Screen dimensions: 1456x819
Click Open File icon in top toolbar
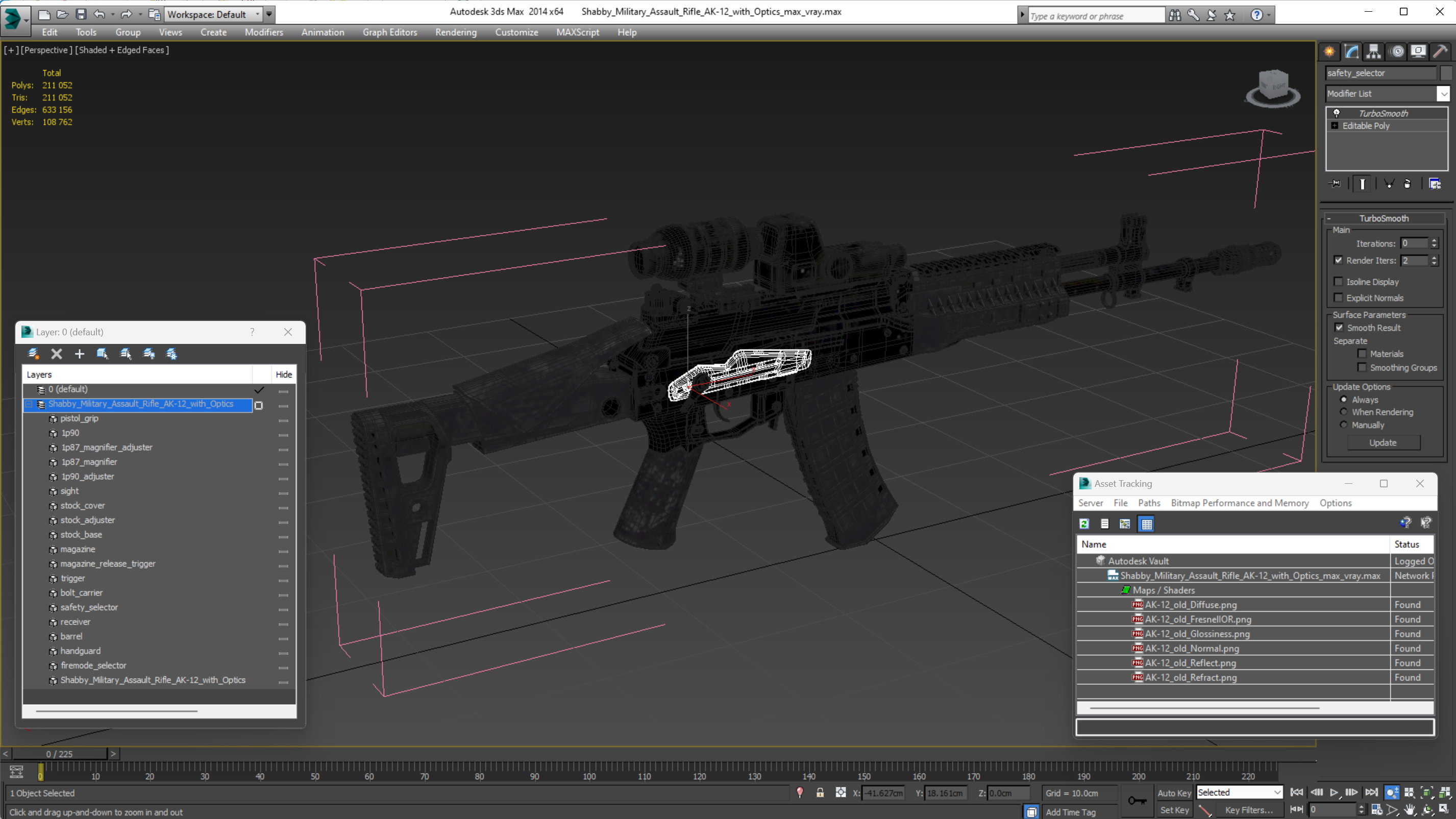(x=62, y=14)
